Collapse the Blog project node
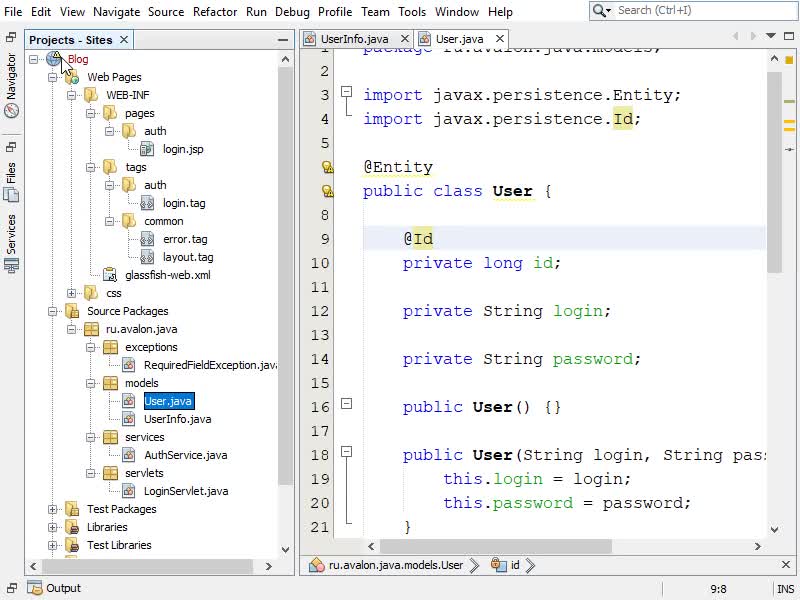This screenshot has height=600, width=800. tap(34, 59)
